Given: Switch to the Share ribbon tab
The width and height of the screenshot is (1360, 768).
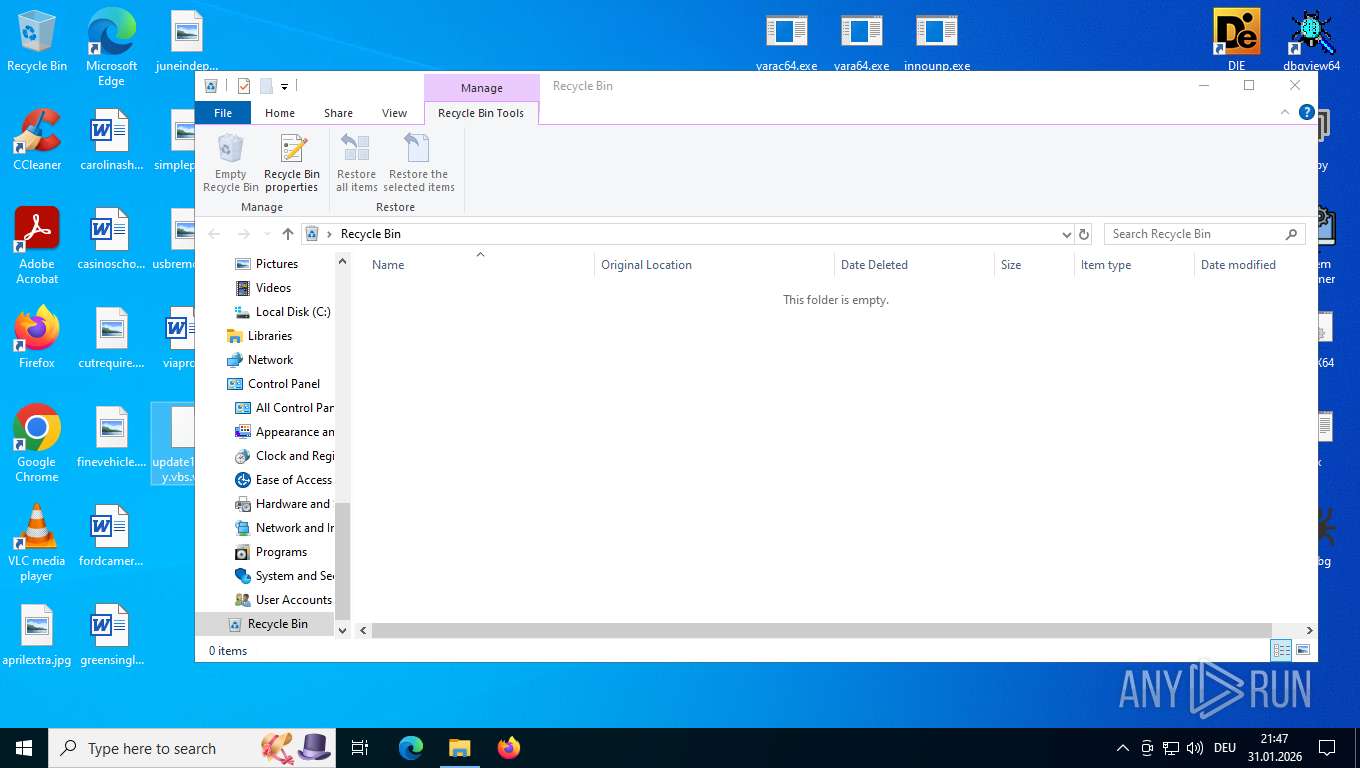Looking at the screenshot, I should (x=338, y=113).
